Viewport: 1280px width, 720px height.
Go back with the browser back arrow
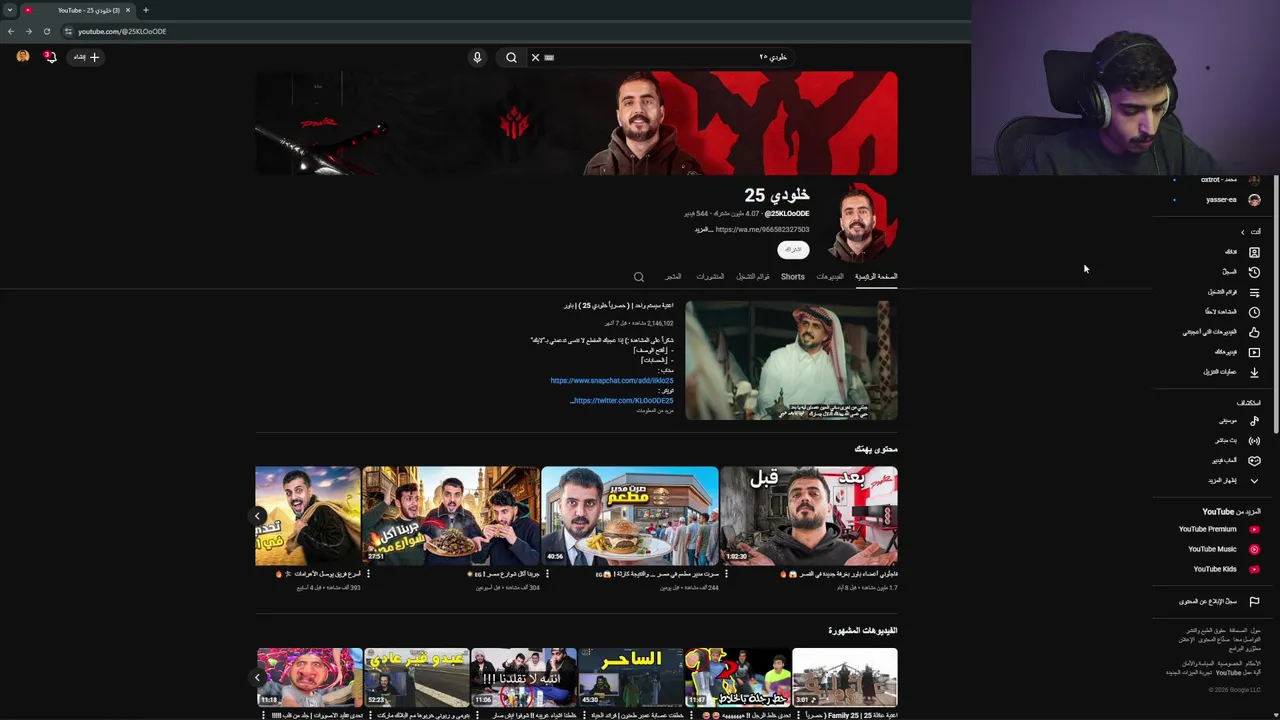pos(11,31)
